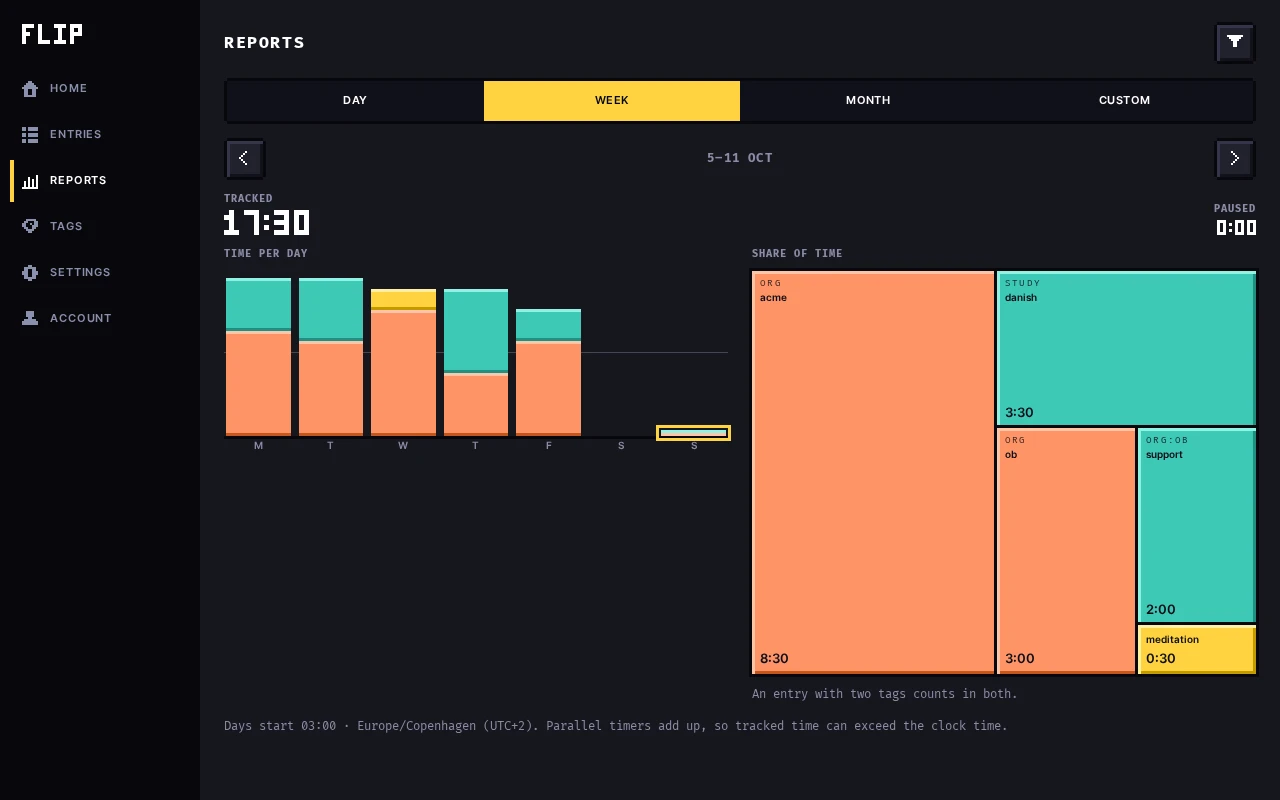The image size is (1280, 800).
Task: Go to the next week arrow
Action: pos(1235,158)
